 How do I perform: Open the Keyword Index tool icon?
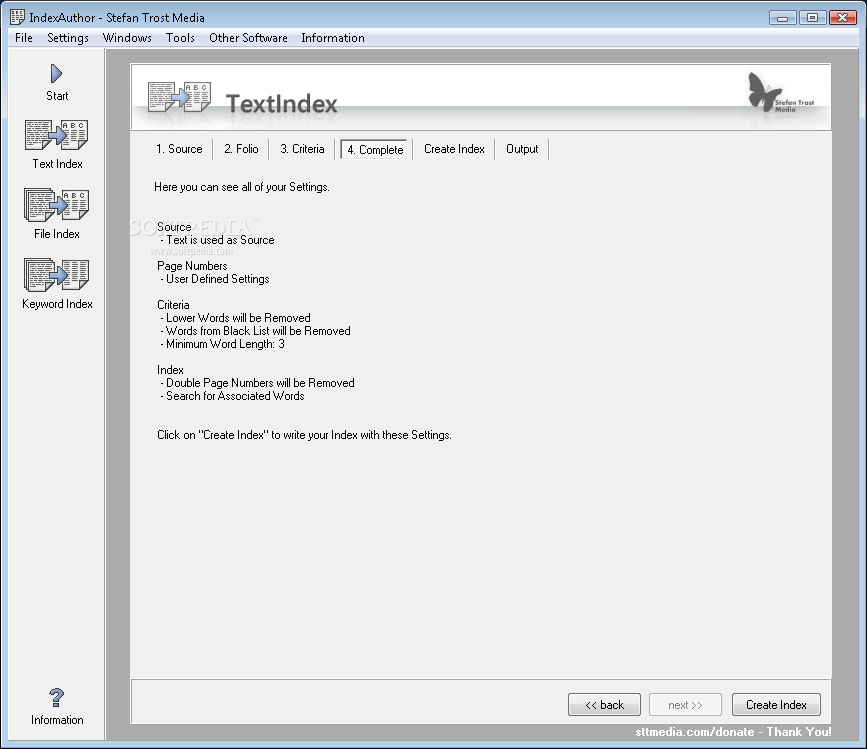click(x=56, y=275)
